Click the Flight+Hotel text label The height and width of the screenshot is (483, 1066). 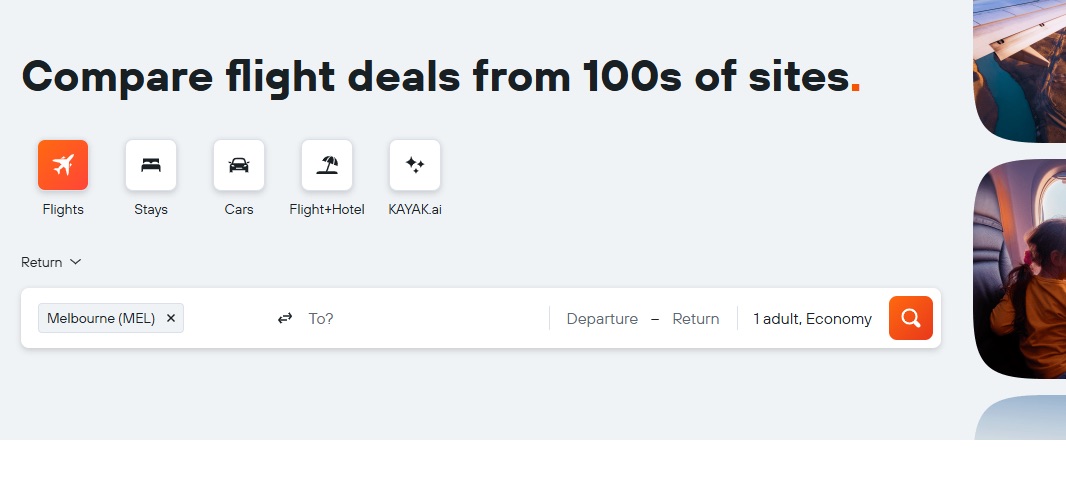pyautogui.click(x=327, y=210)
